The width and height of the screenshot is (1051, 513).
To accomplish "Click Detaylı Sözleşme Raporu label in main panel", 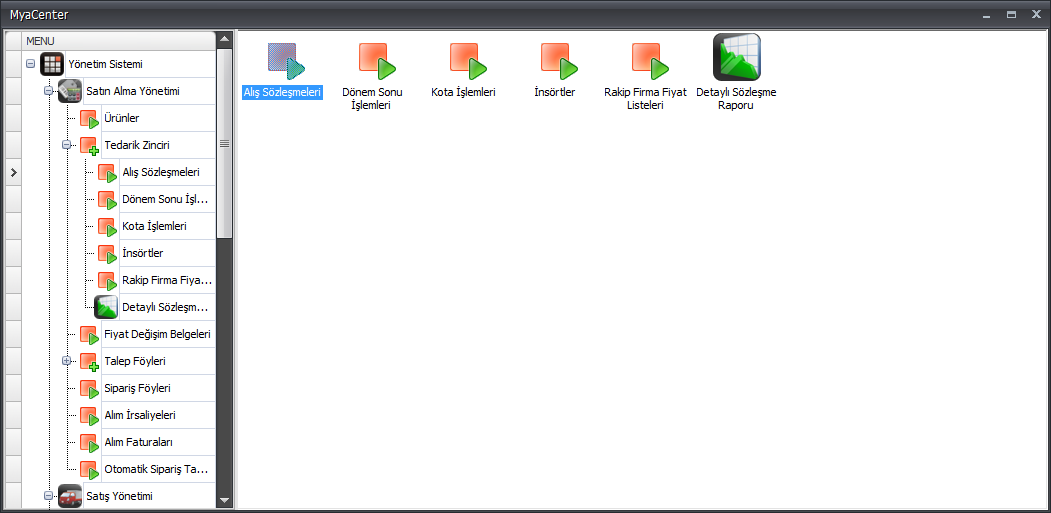I will click(737, 99).
